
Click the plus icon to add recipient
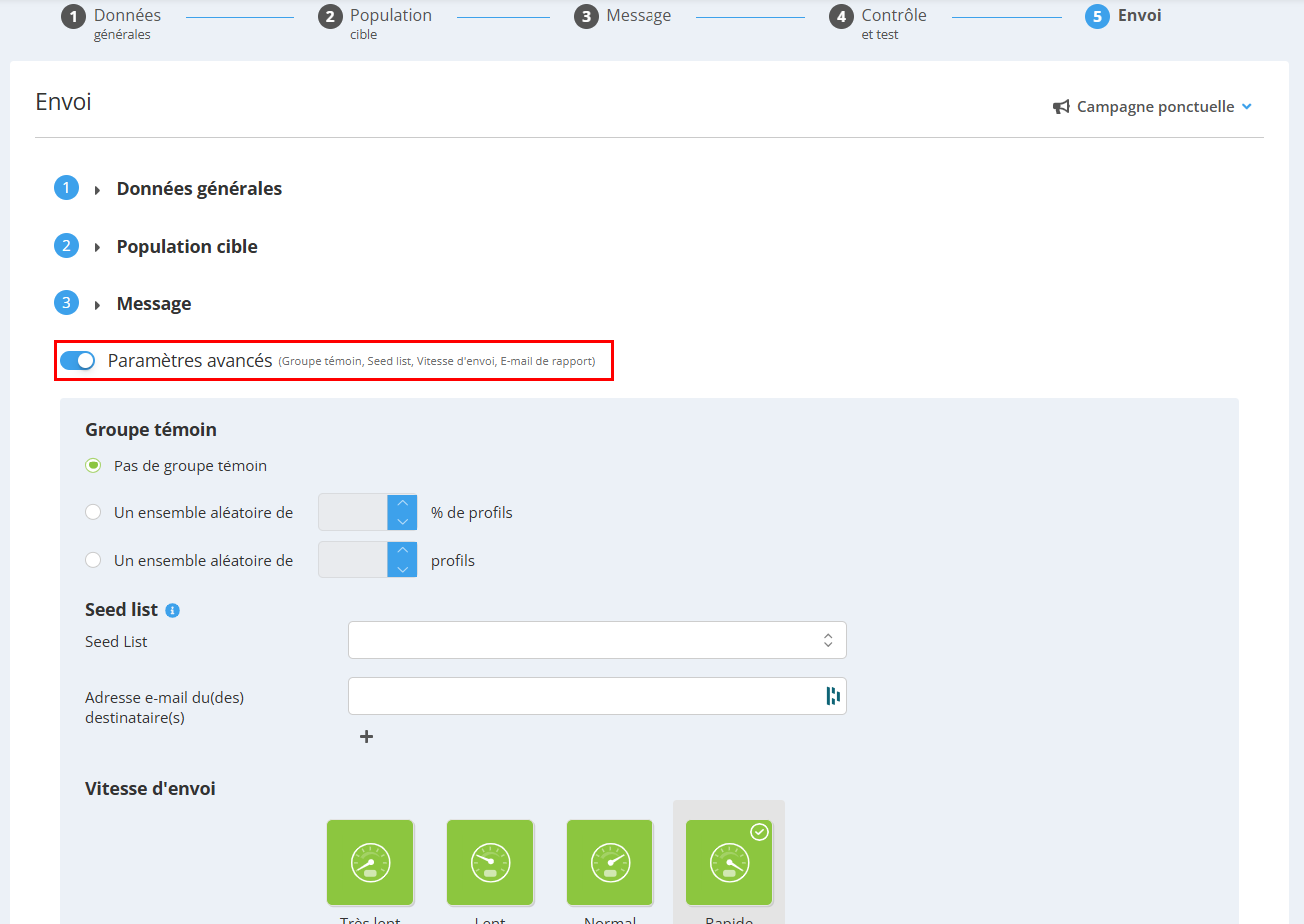point(366,736)
